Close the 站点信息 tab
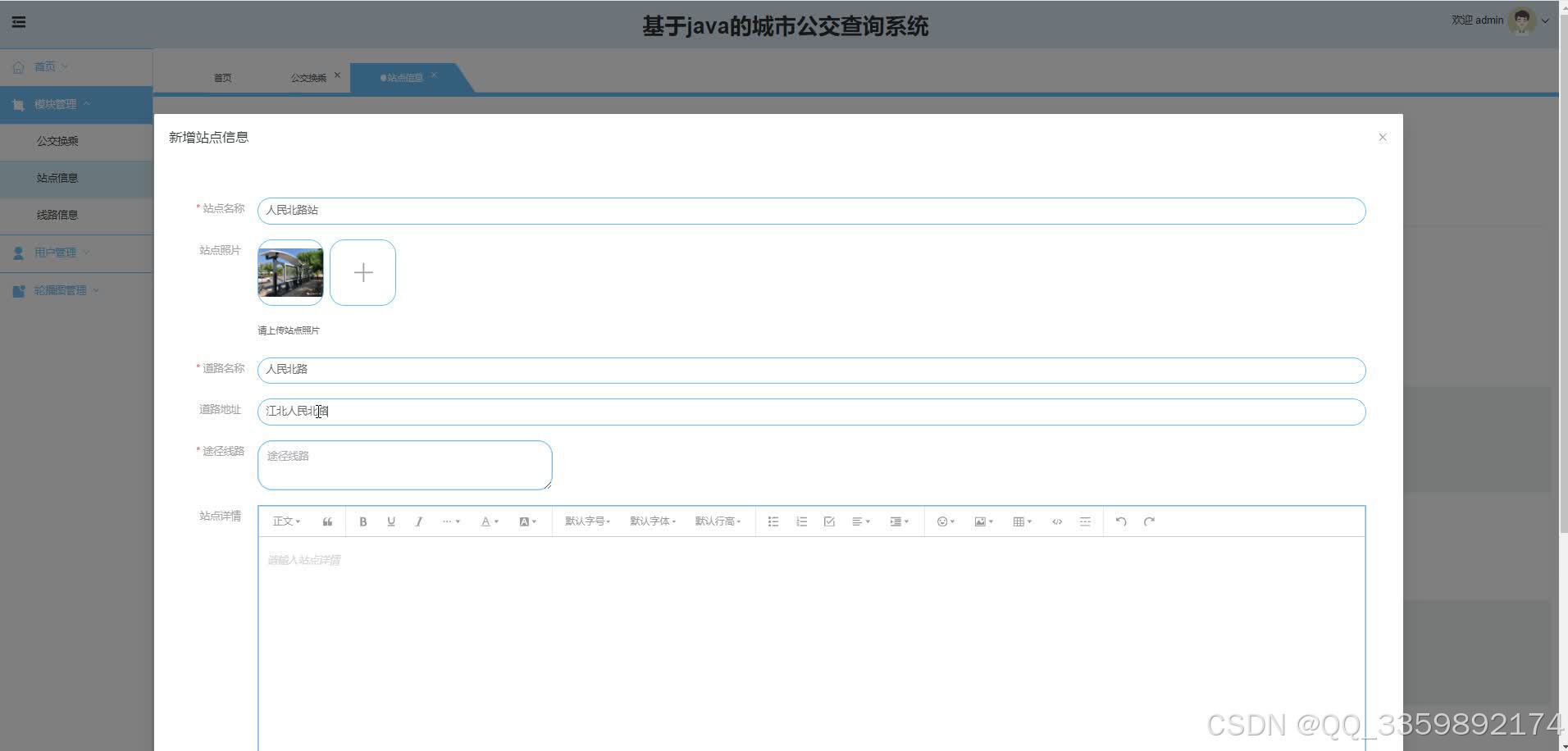Viewport: 1568px width, 751px height. pos(434,75)
